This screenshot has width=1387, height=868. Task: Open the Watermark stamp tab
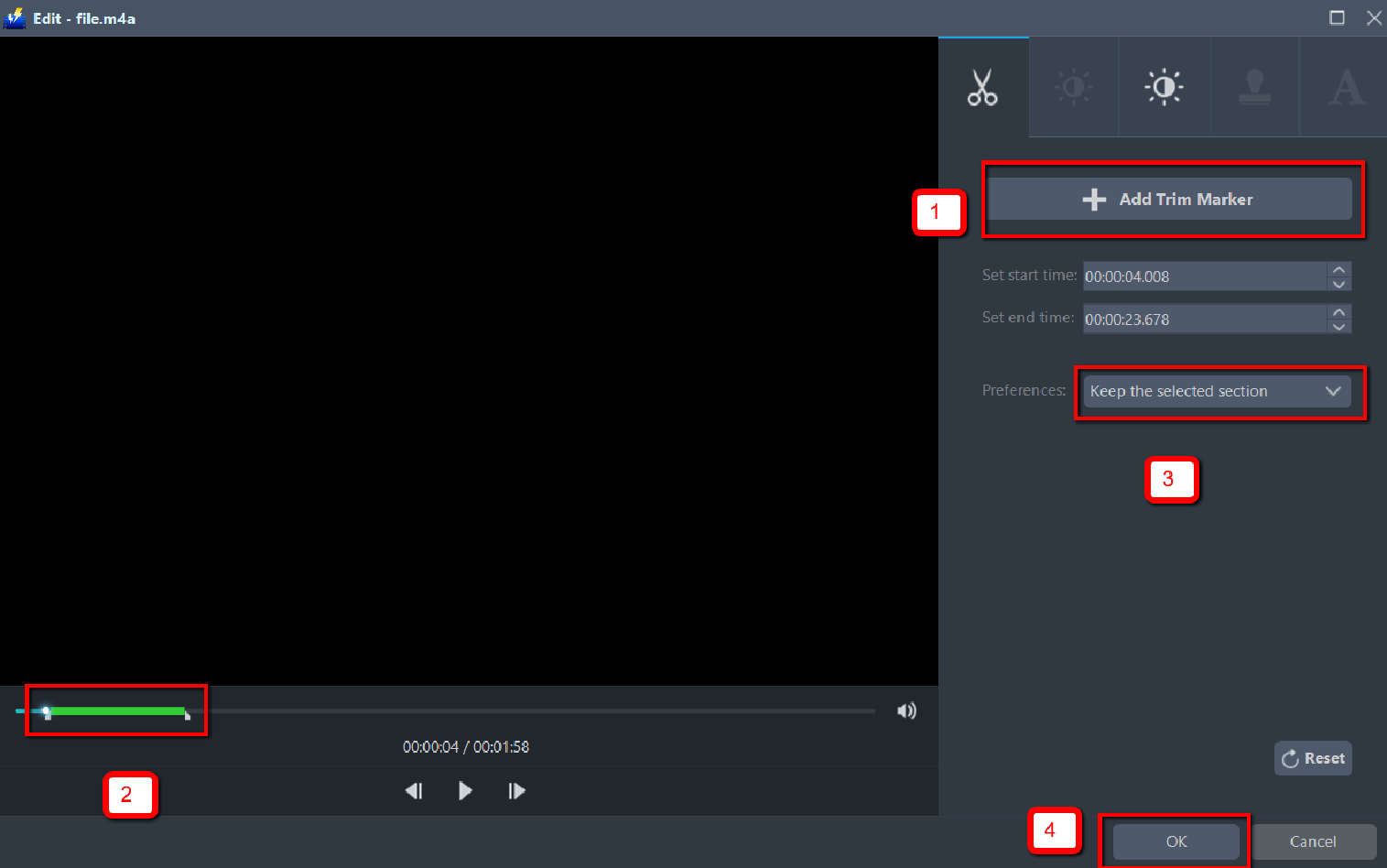[1254, 87]
